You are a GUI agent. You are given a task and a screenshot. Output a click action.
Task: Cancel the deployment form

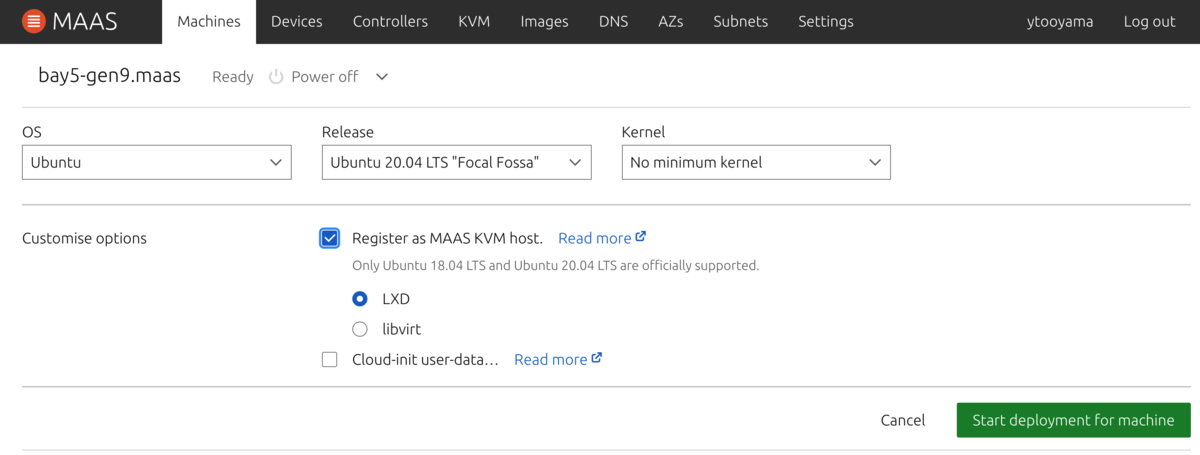tap(902, 420)
